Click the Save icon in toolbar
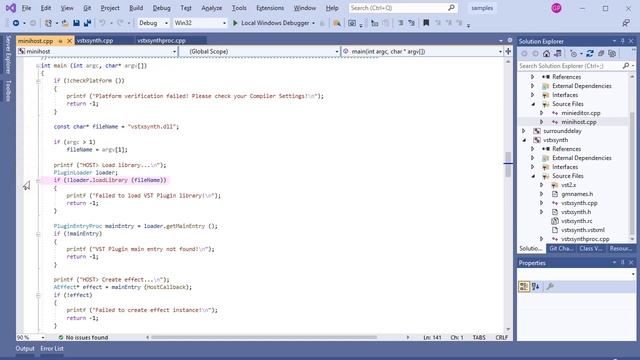 [76, 23]
